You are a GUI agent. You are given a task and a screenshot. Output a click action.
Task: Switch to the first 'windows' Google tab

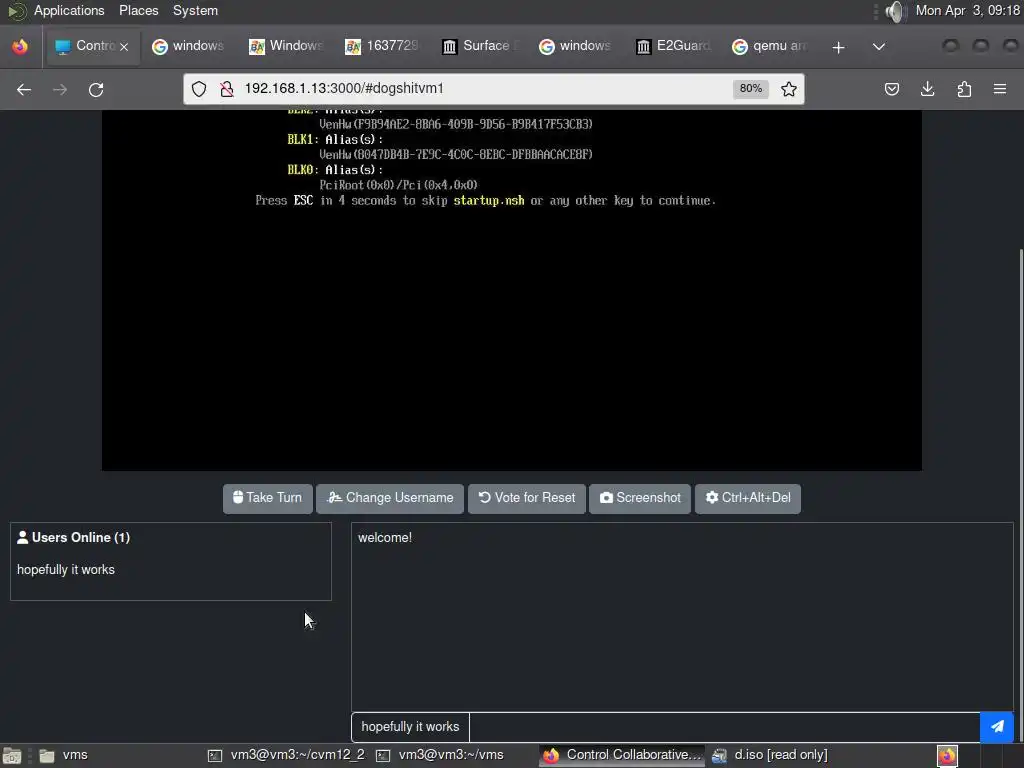click(189, 46)
